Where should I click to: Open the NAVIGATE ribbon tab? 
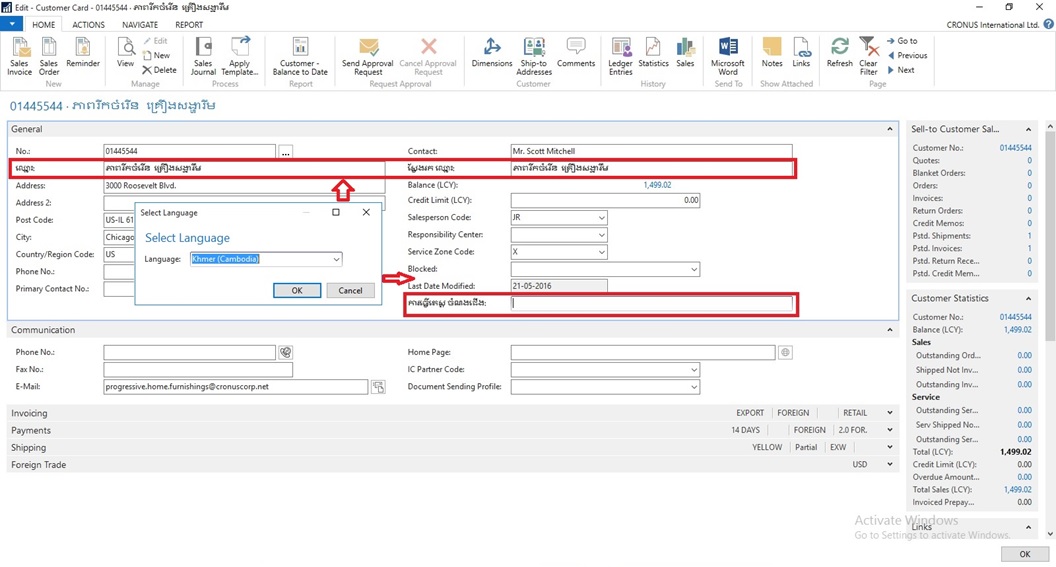pyautogui.click(x=140, y=25)
